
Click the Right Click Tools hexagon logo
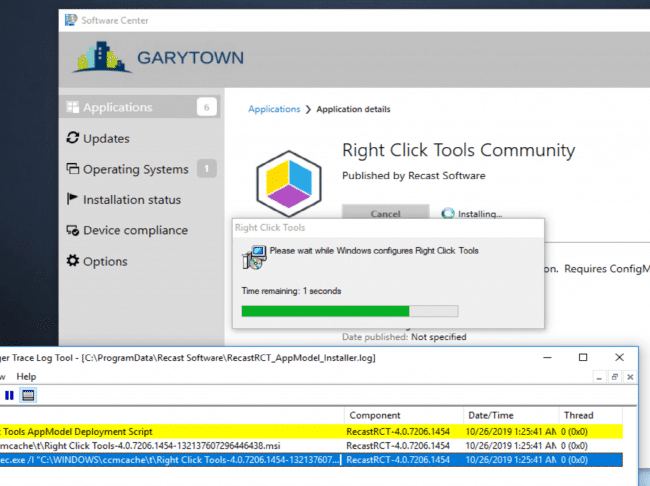tap(287, 176)
